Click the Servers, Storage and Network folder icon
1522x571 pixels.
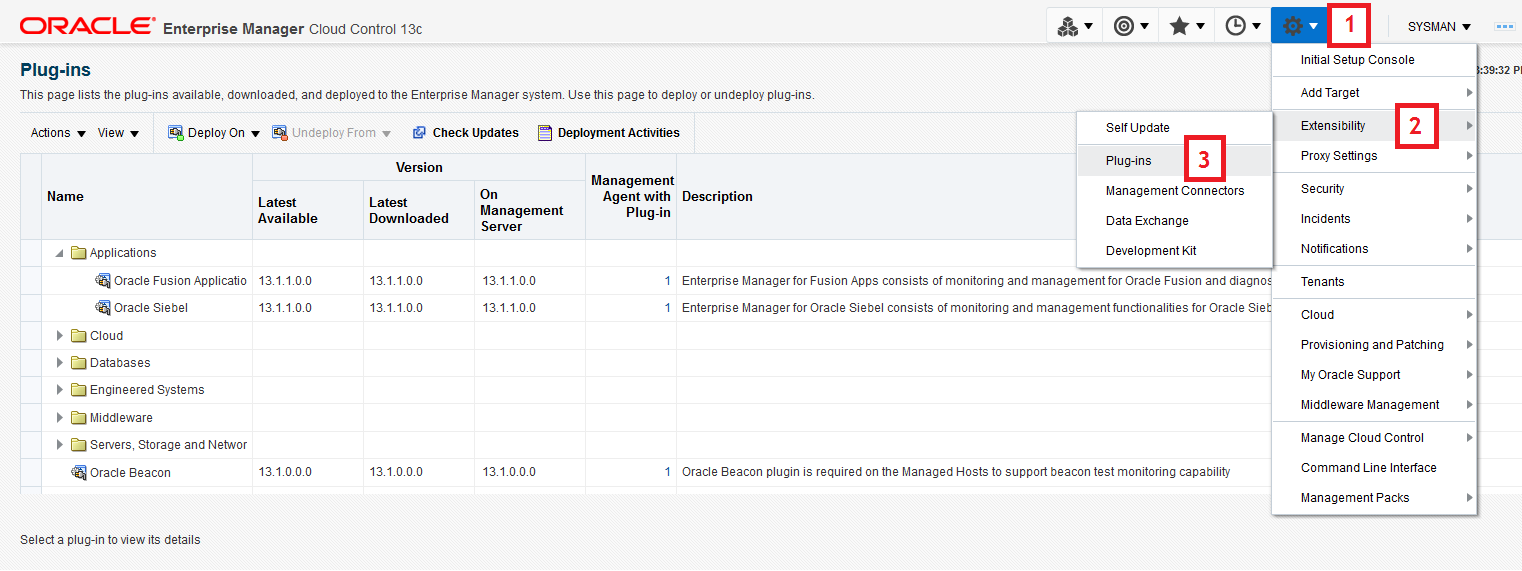(79, 445)
